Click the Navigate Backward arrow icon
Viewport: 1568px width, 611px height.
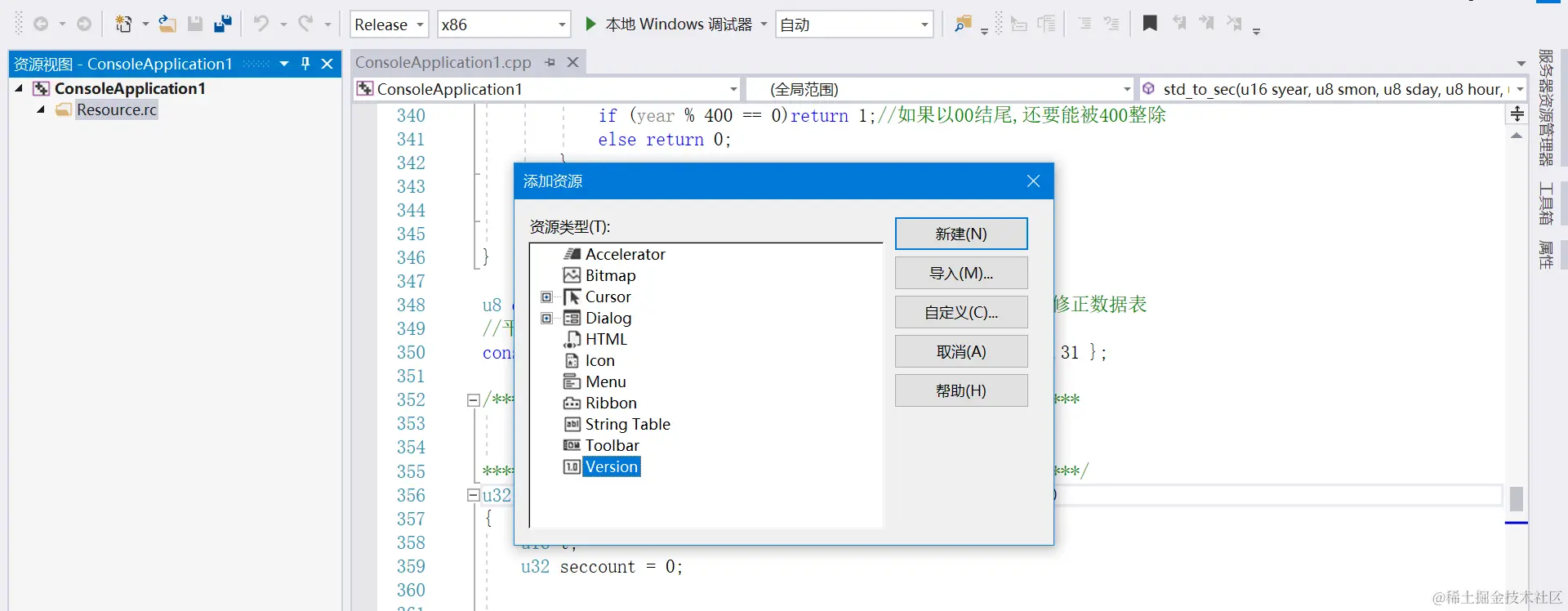(40, 25)
